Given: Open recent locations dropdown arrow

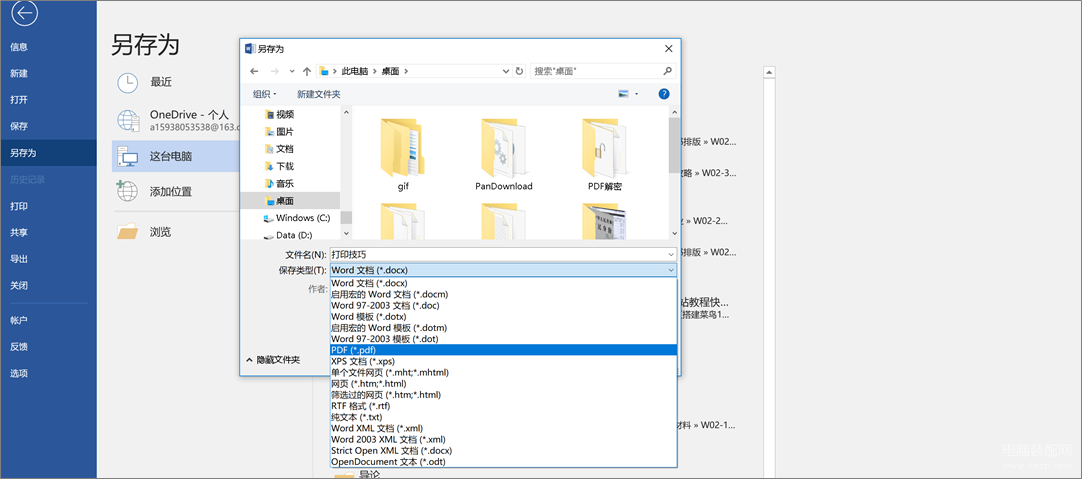Looking at the screenshot, I should (x=292, y=71).
